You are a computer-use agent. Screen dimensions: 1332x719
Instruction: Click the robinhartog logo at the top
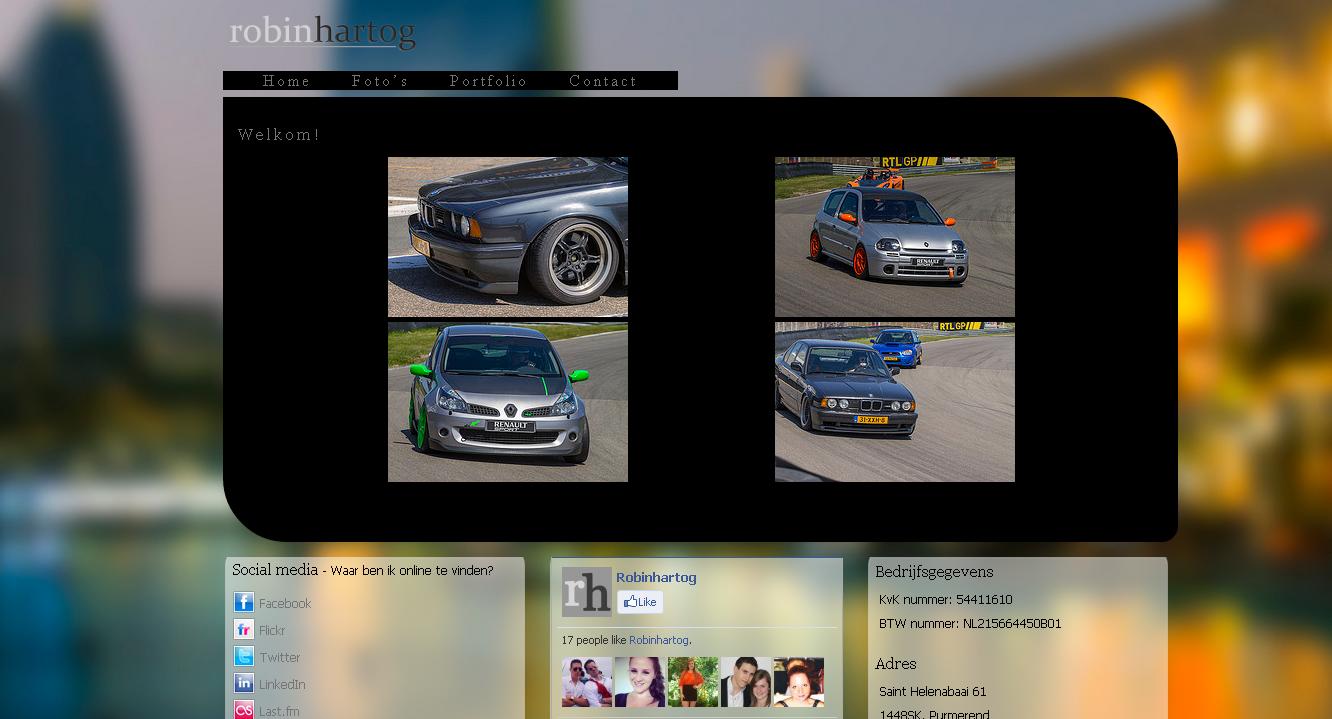pyautogui.click(x=322, y=32)
